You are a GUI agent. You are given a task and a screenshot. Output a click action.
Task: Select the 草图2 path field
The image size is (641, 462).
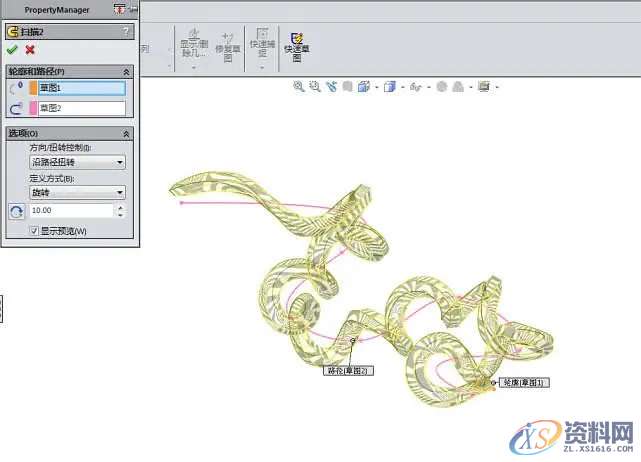click(x=82, y=108)
